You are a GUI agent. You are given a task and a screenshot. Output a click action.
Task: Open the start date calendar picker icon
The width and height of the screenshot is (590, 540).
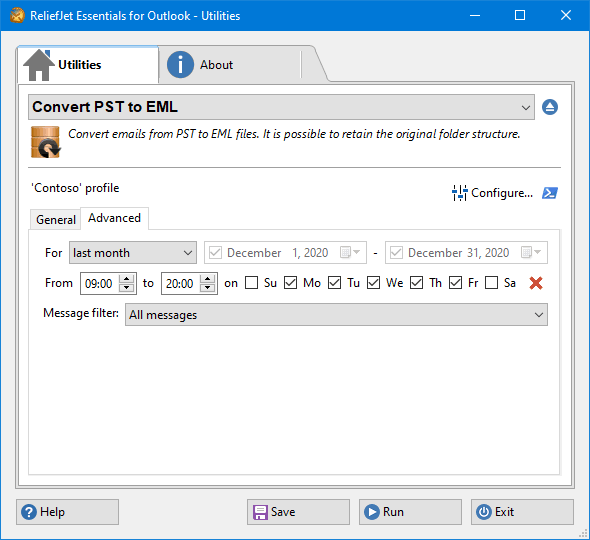pyautogui.click(x=350, y=252)
